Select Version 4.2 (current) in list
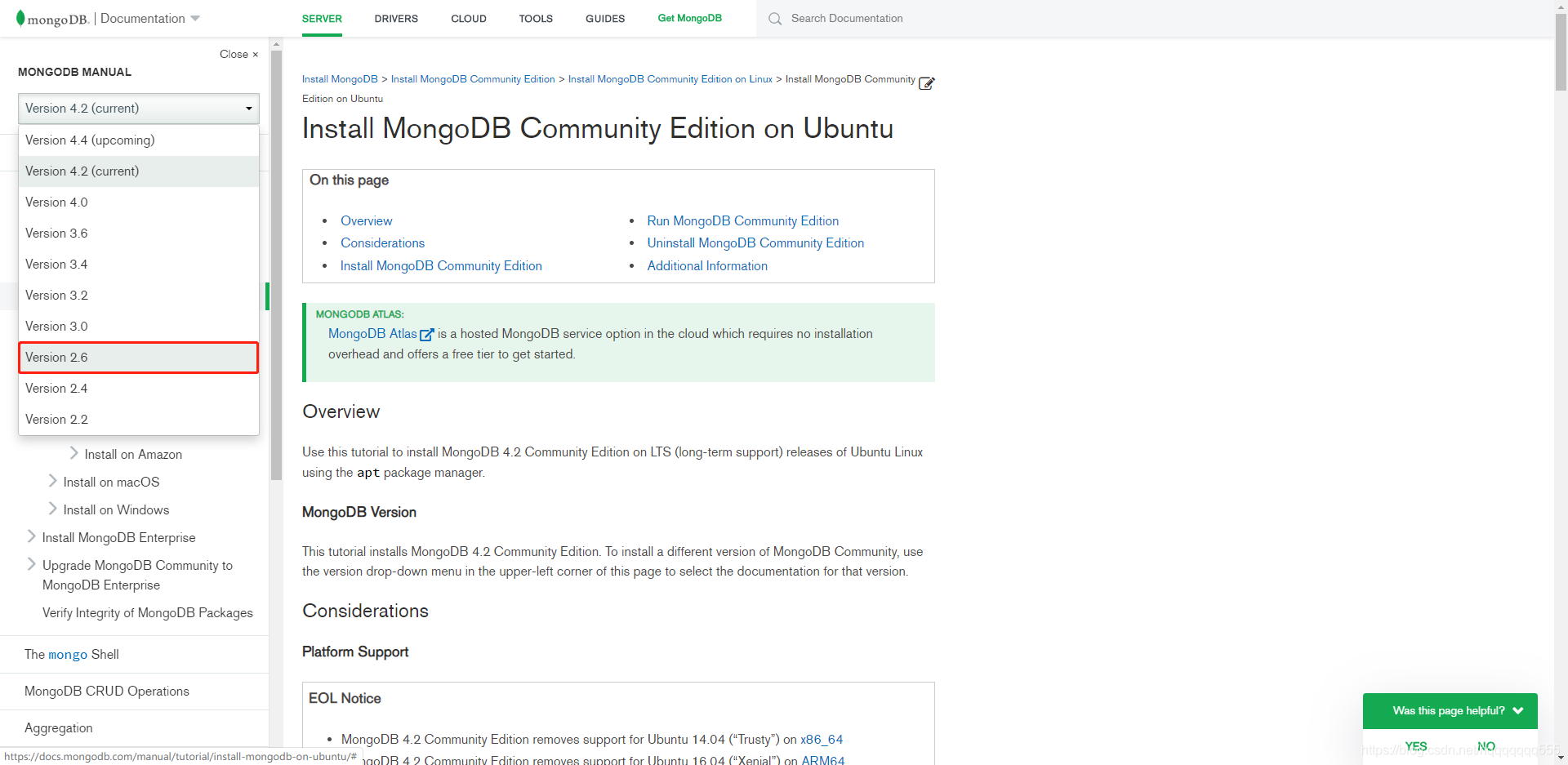The image size is (1568, 765). pos(139,171)
